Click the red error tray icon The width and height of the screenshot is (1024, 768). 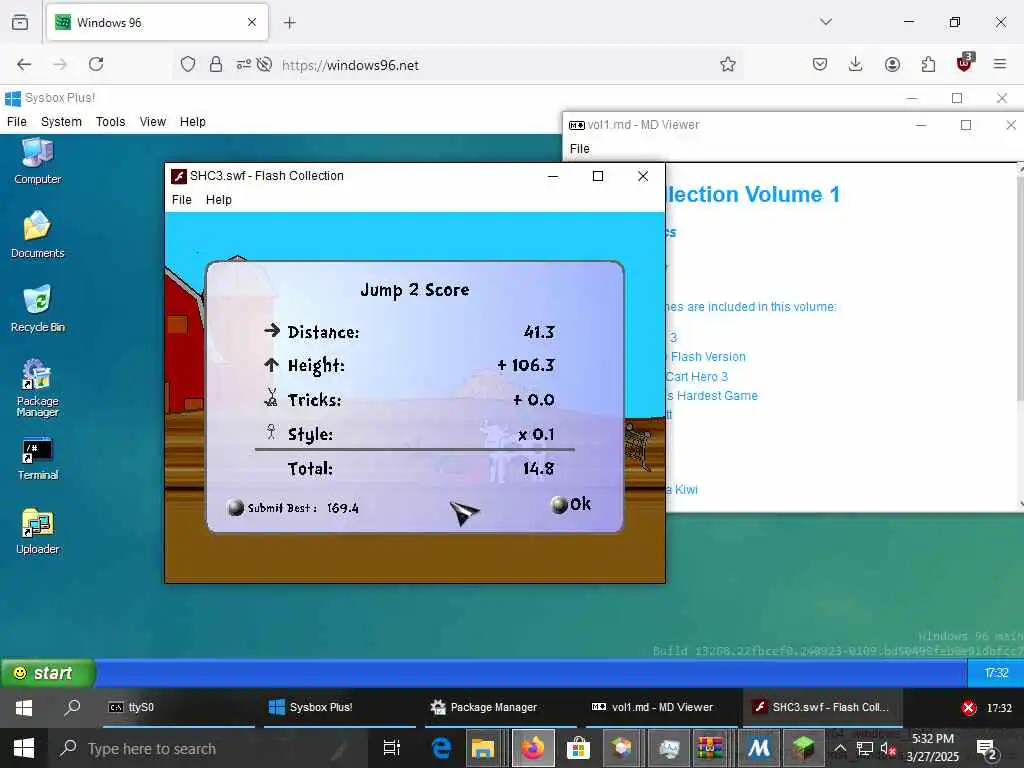(x=968, y=708)
